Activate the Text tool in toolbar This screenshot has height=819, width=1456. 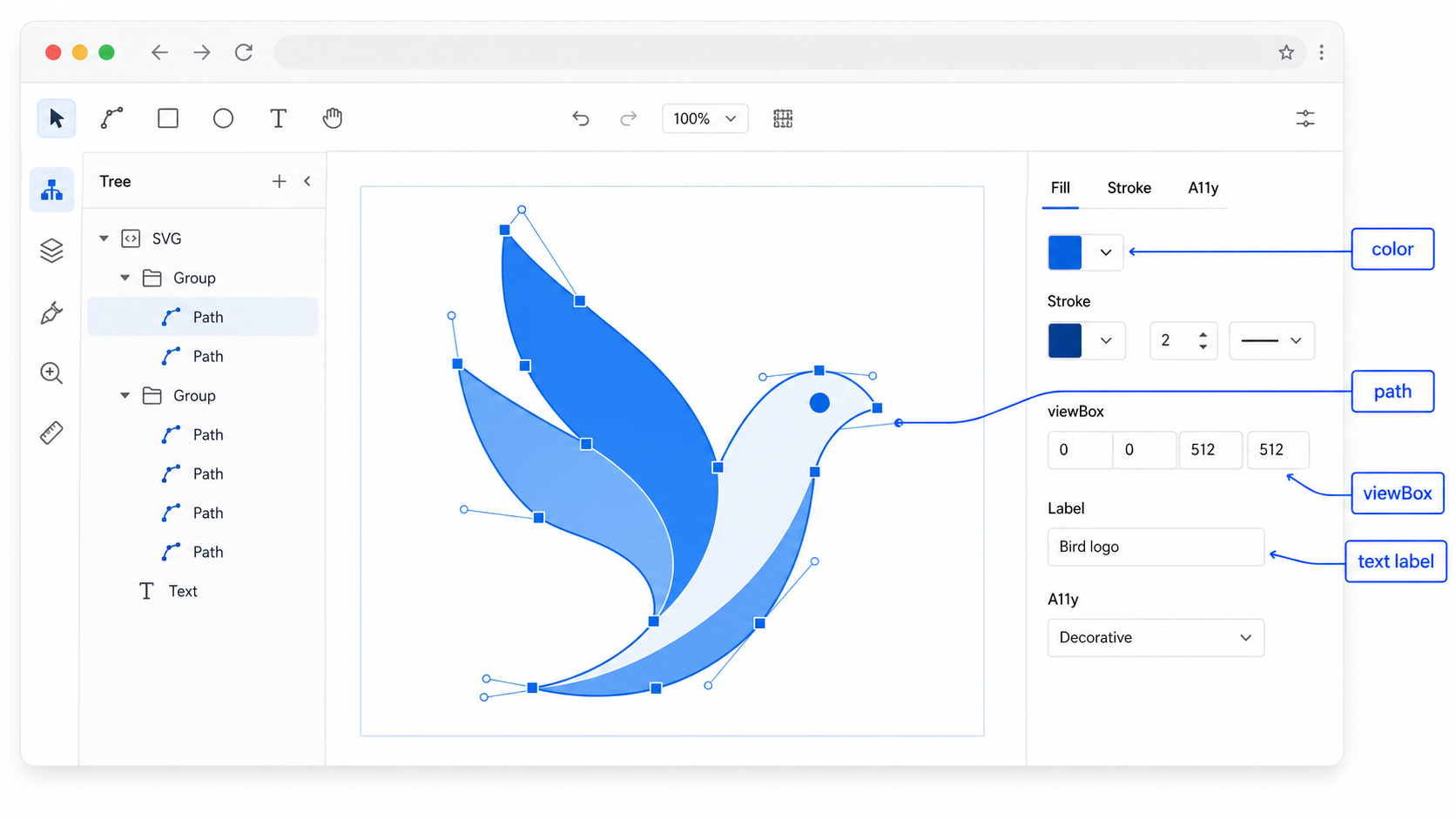pos(278,118)
